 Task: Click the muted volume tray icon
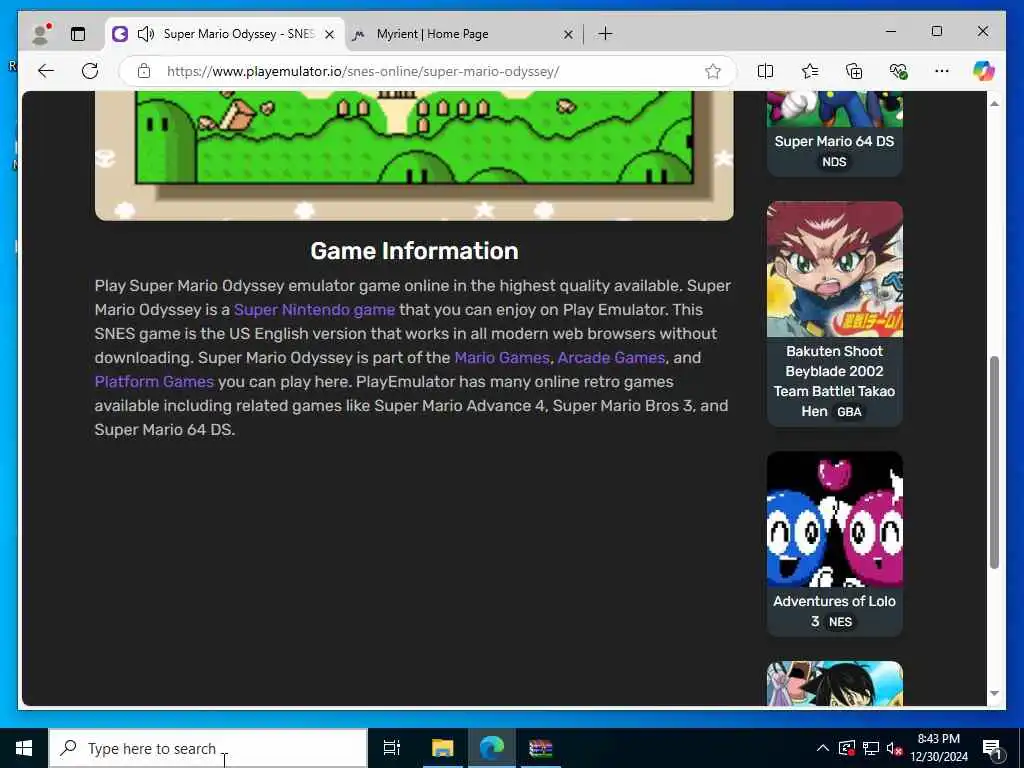(x=894, y=748)
